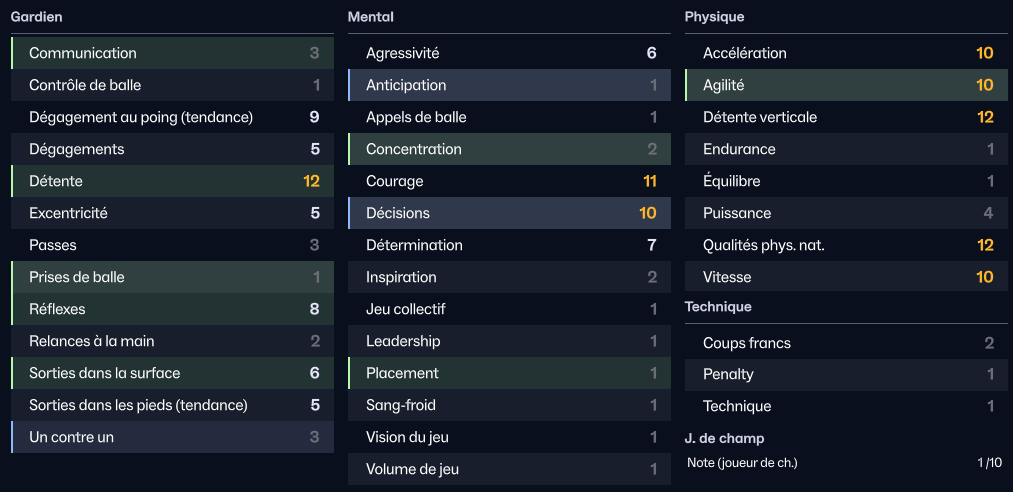Select the Réflexes attribute row

[x=172, y=309]
